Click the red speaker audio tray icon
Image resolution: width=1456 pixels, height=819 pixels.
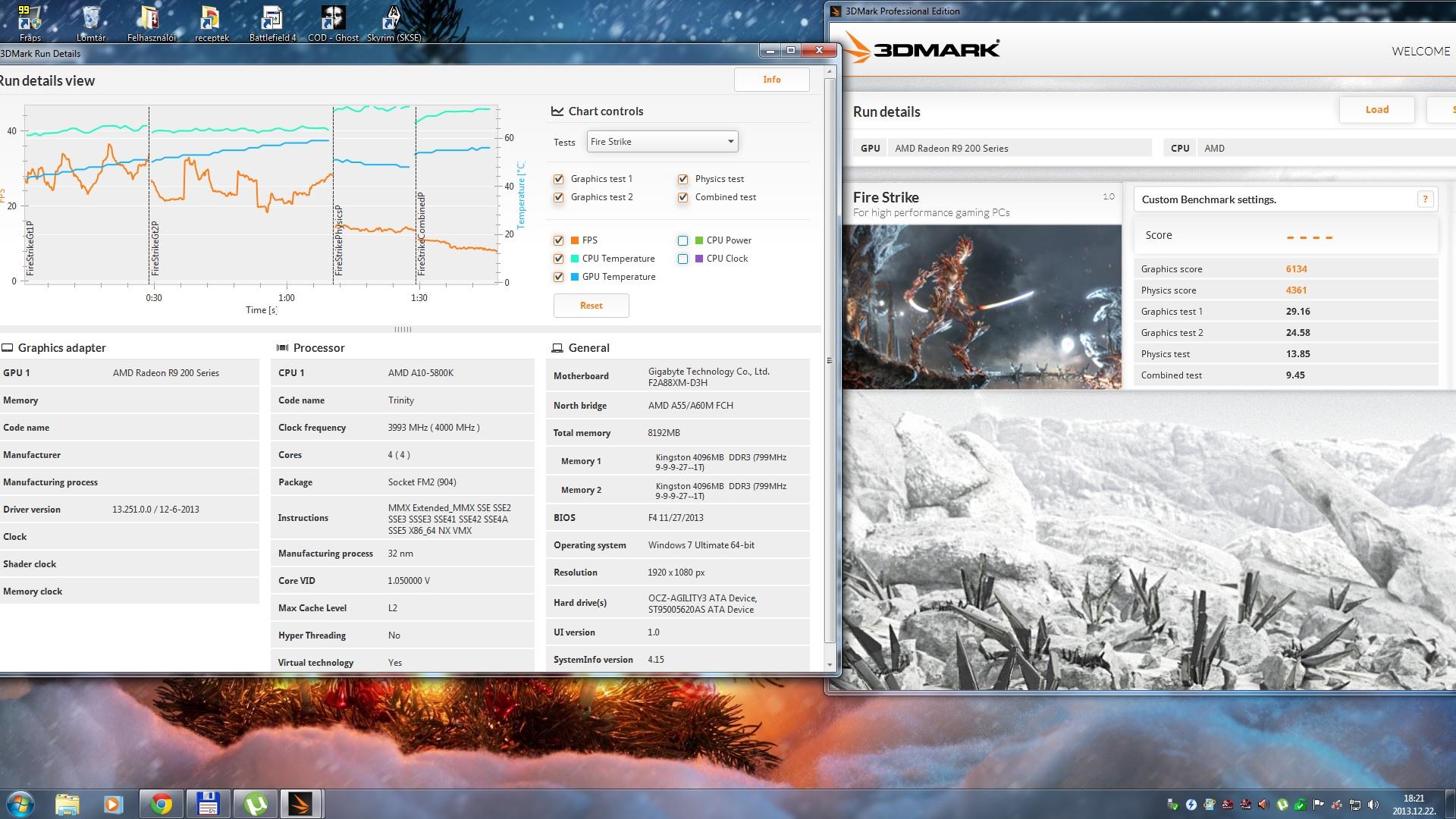click(x=1263, y=805)
